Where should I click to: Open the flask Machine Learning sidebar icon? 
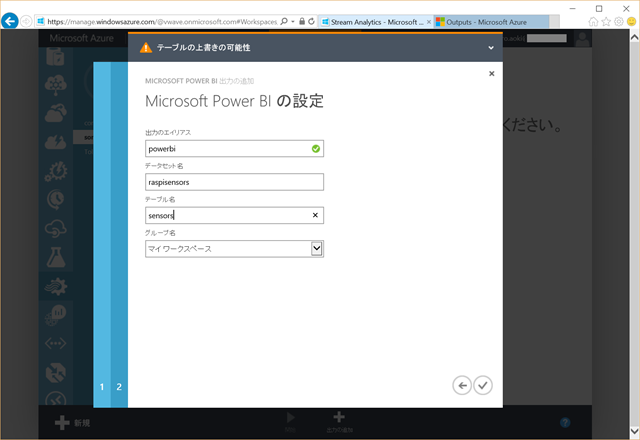56,257
